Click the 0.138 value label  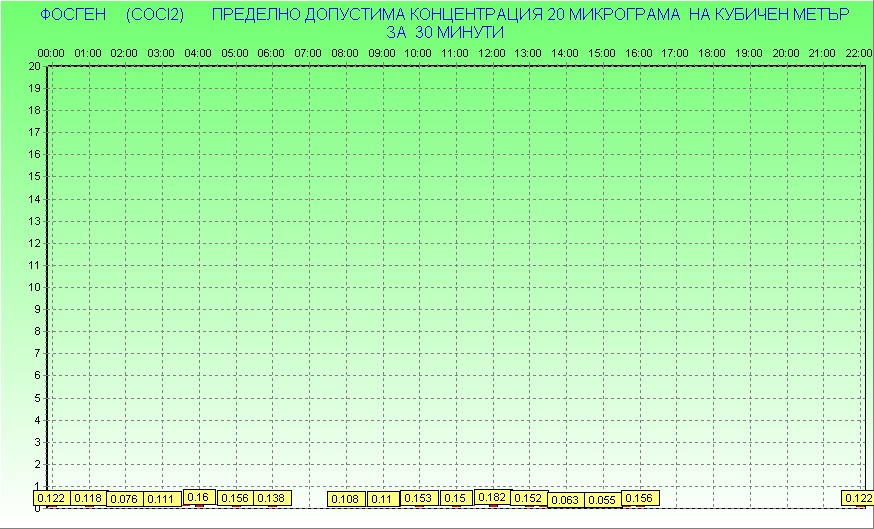pos(272,498)
